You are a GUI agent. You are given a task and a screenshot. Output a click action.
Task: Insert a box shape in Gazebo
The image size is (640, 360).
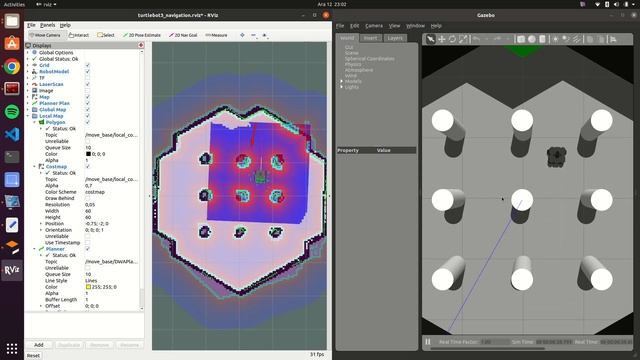tap(521, 39)
